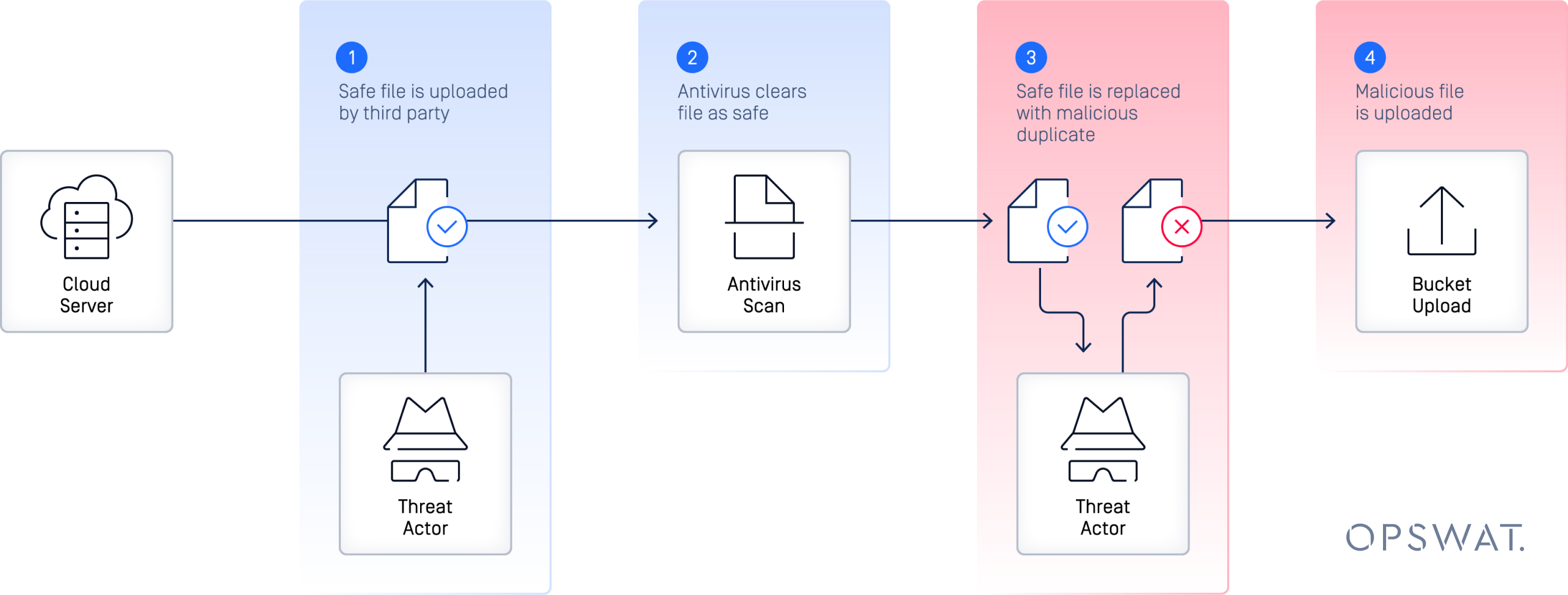The width and height of the screenshot is (1568, 595).
Task: Click the 'Safe file is uploaded by third party' text
Action: point(423,102)
